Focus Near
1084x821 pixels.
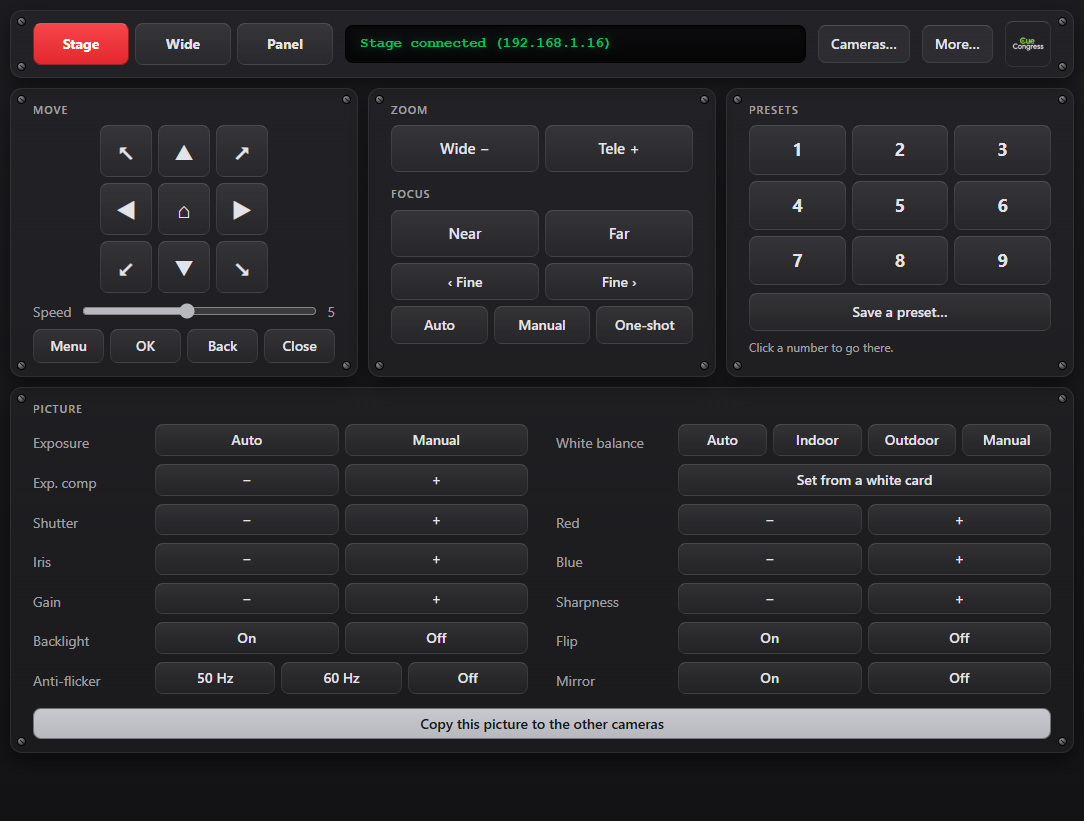465,234
